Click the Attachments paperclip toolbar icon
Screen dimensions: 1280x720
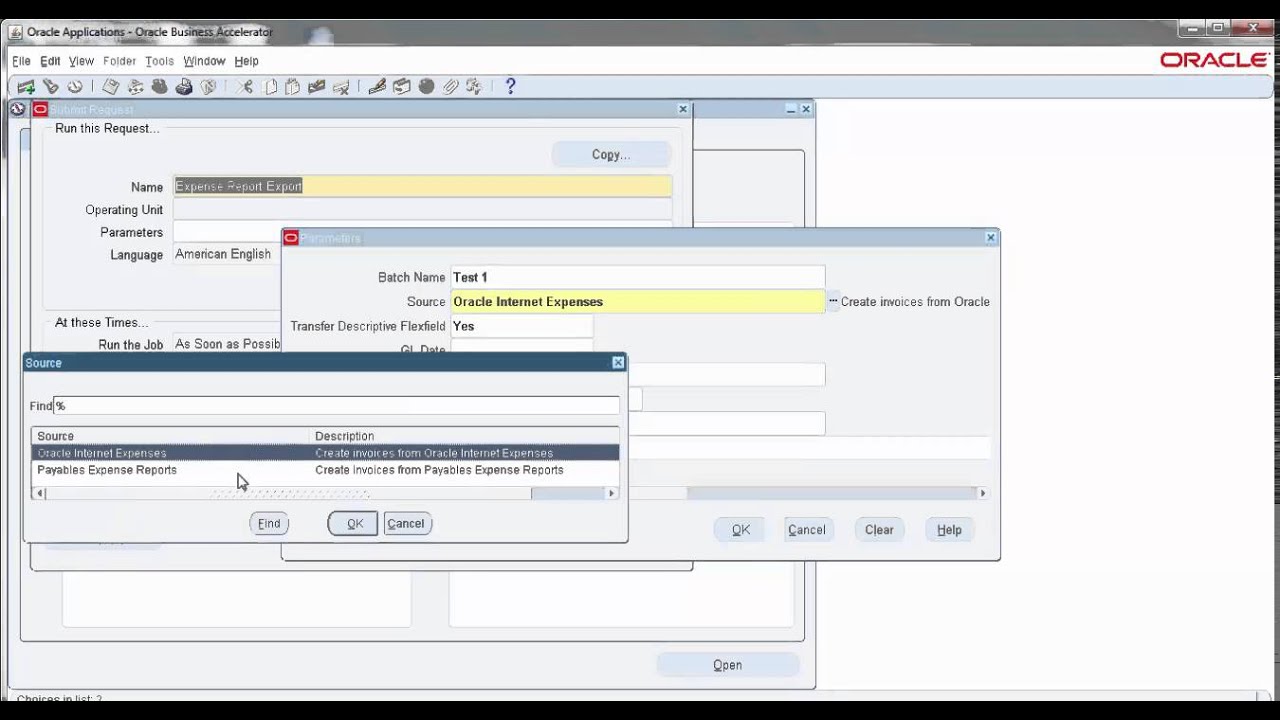pos(450,87)
